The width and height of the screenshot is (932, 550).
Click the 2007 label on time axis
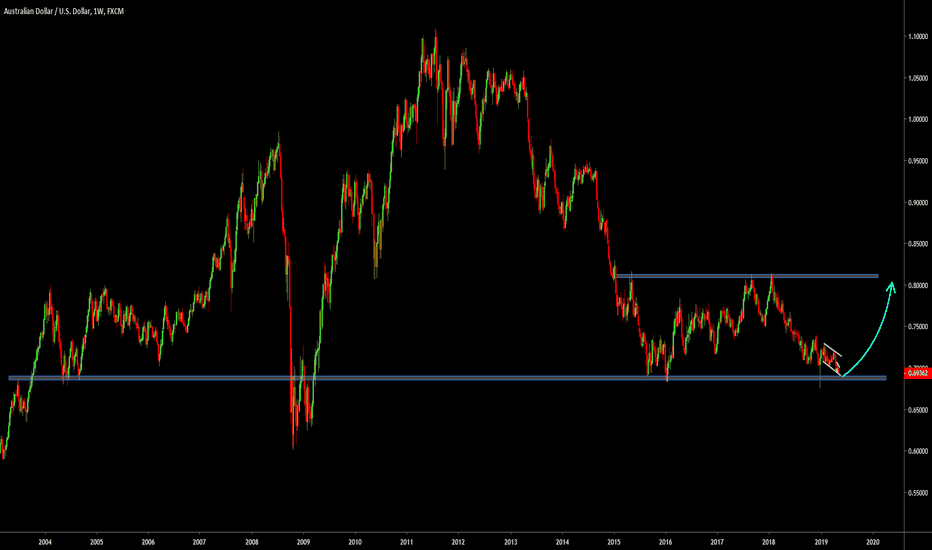[x=200, y=542]
